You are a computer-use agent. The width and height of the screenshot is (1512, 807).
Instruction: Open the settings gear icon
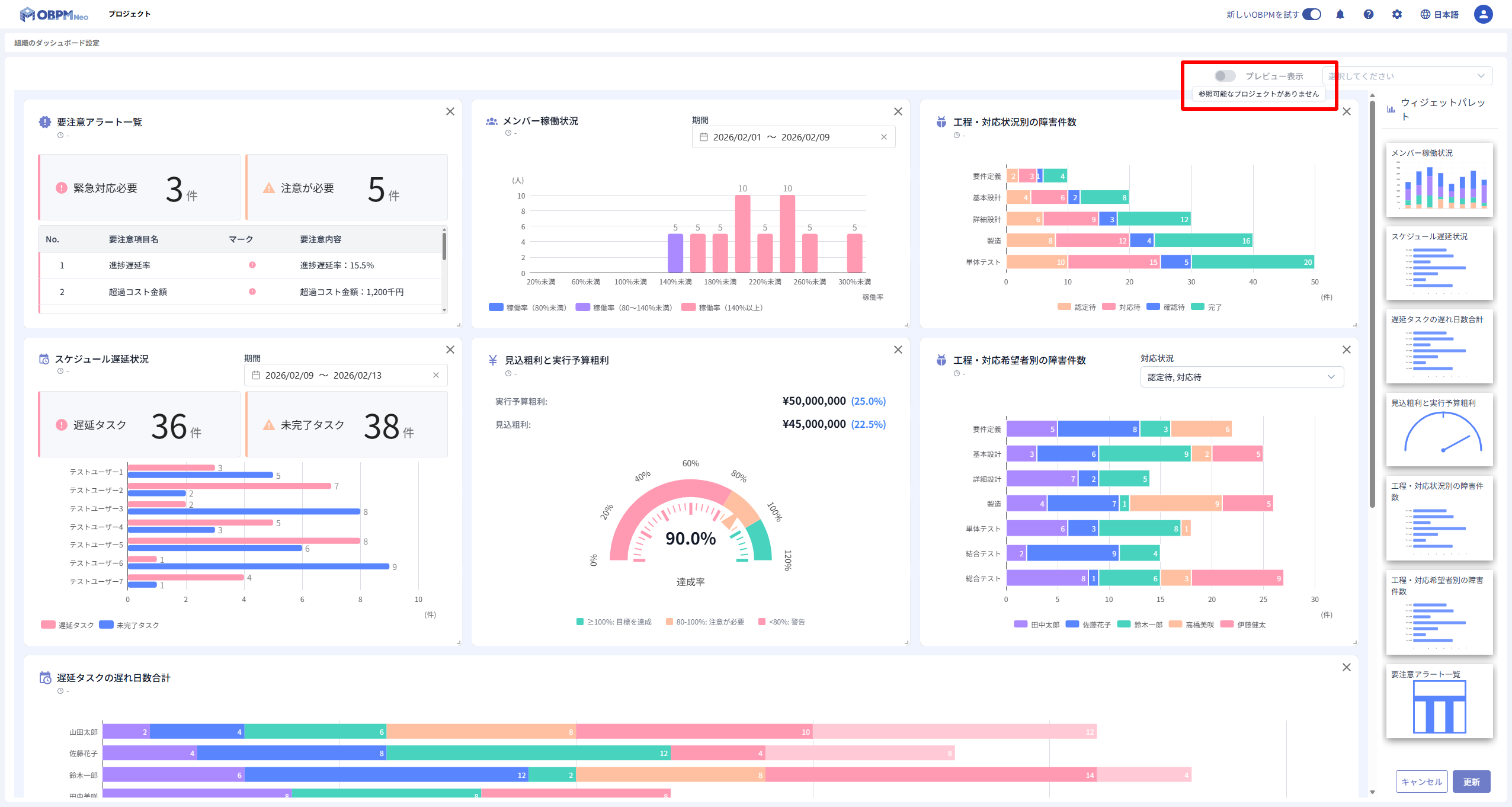coord(1397,14)
